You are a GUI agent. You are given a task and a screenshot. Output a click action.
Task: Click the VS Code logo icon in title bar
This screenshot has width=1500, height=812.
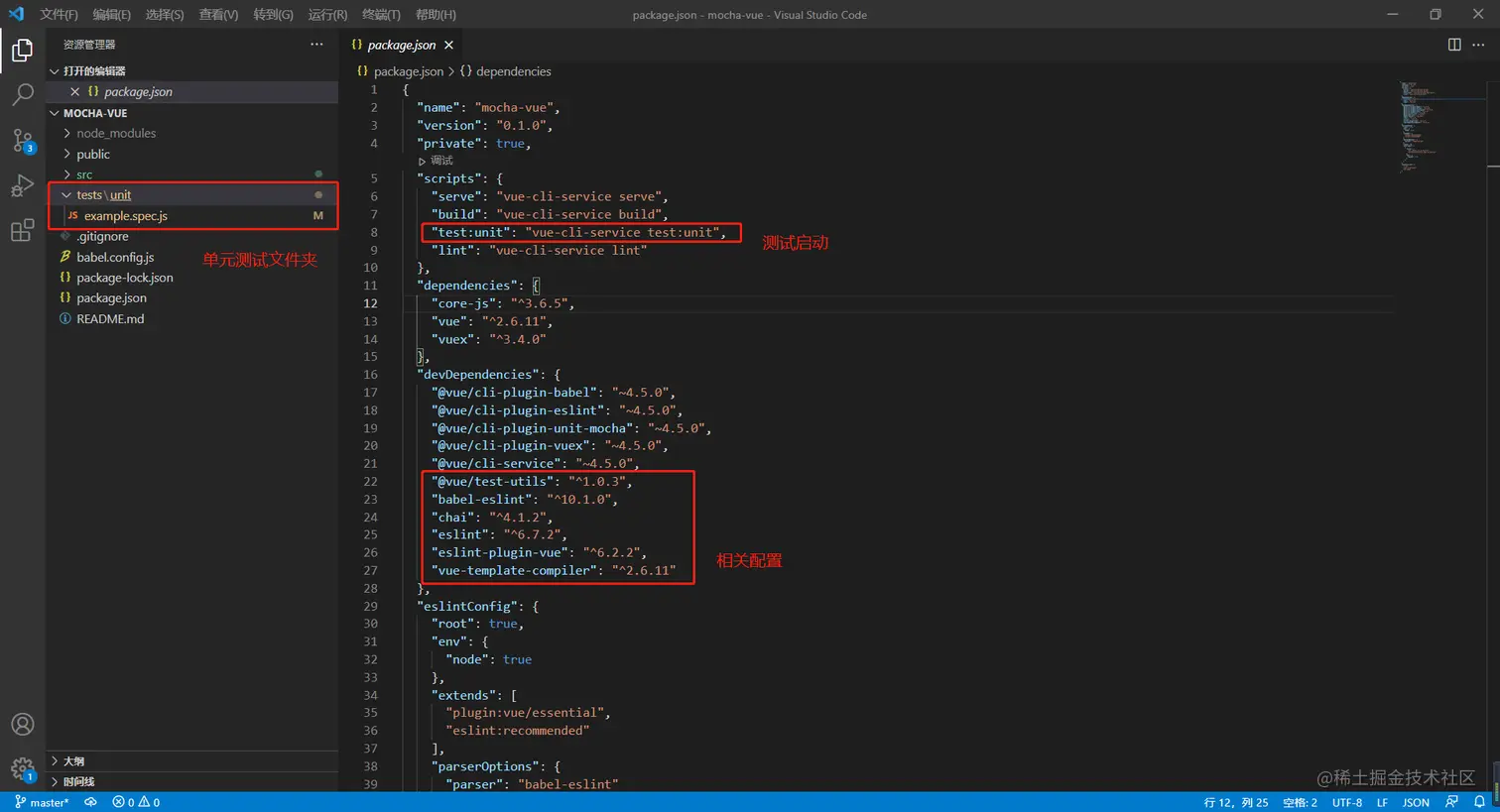(16, 14)
